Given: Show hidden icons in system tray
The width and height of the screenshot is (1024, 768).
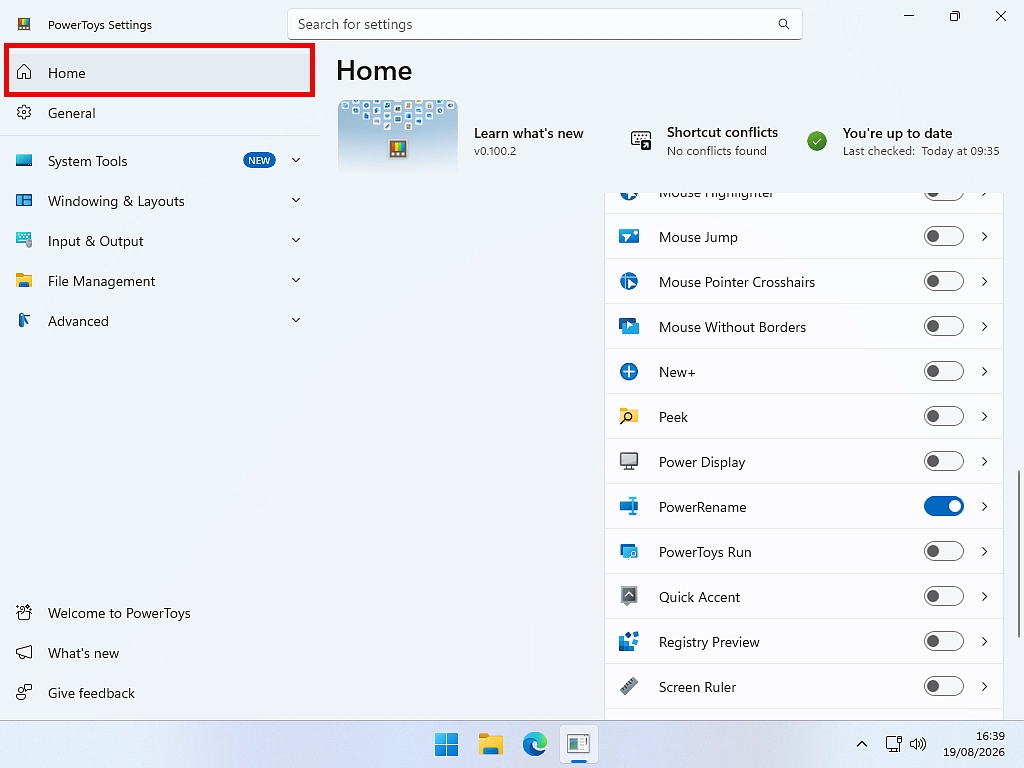Looking at the screenshot, I should (862, 744).
